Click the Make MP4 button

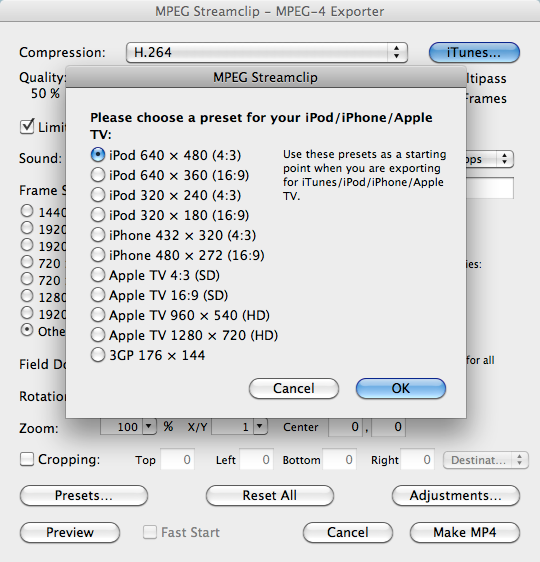coord(465,532)
